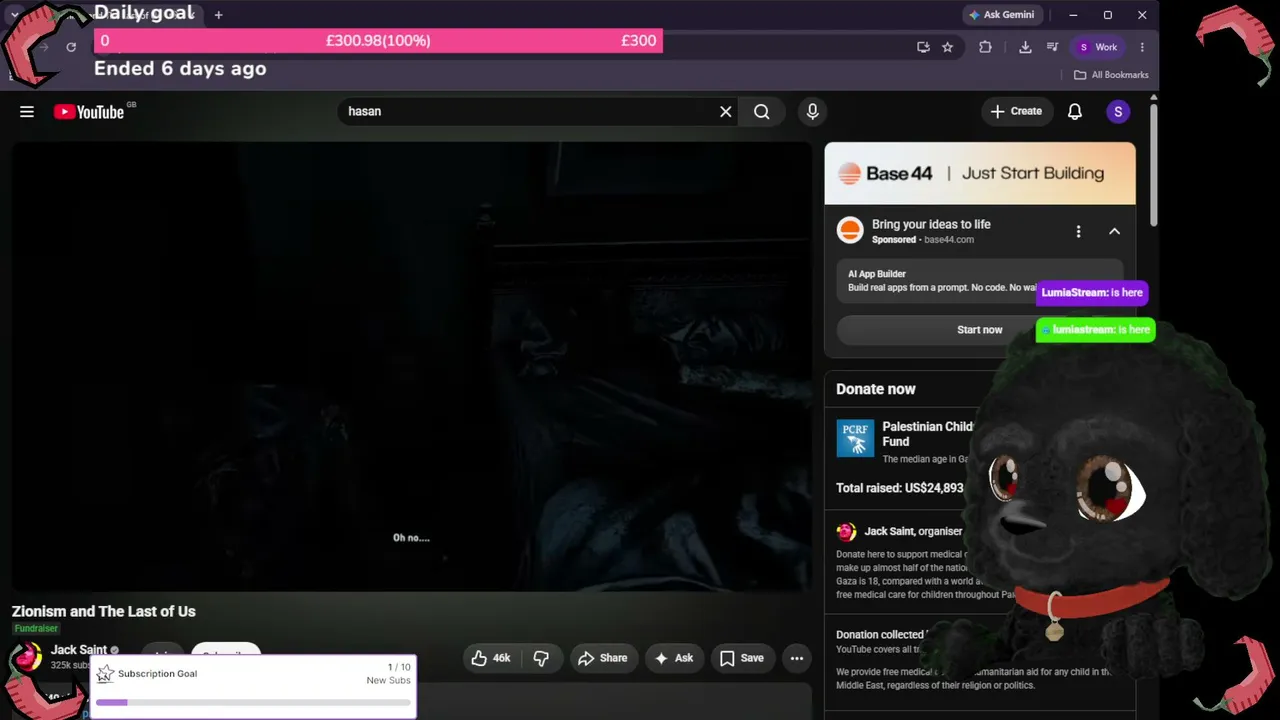Click the Base 44 advertiser round logo
Viewport: 1280px width, 720px height.
850,231
